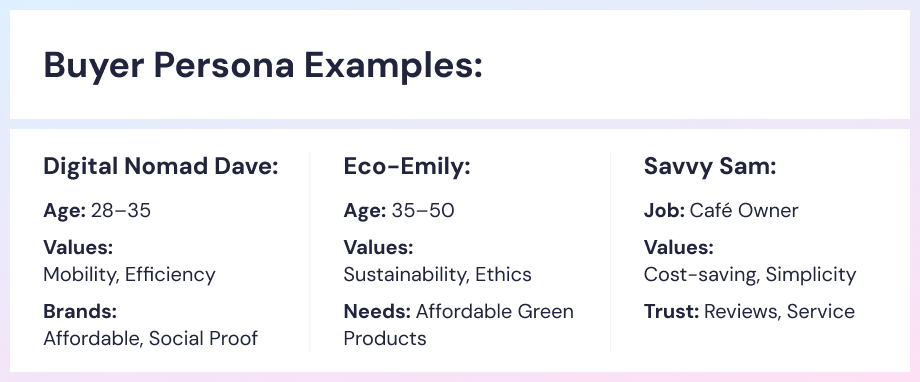Click Emily's 'Age: 35–50' line
Screen dimensions: 920x382
tap(399, 210)
